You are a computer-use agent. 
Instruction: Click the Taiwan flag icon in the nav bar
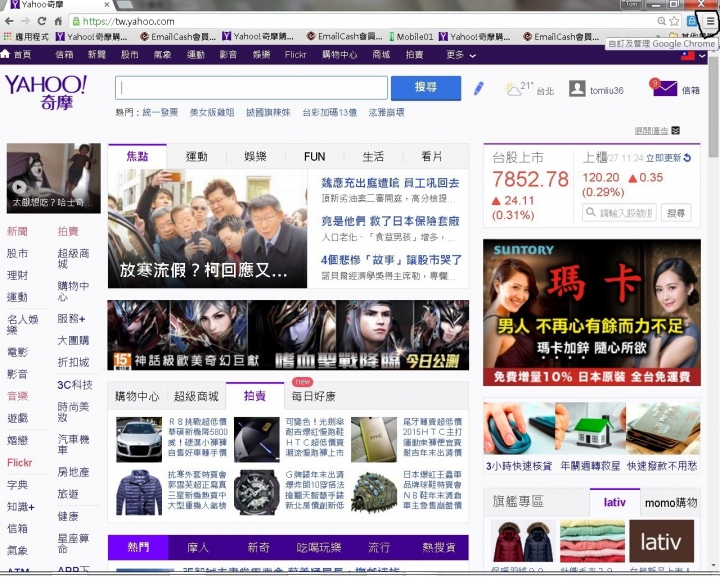coord(687,56)
